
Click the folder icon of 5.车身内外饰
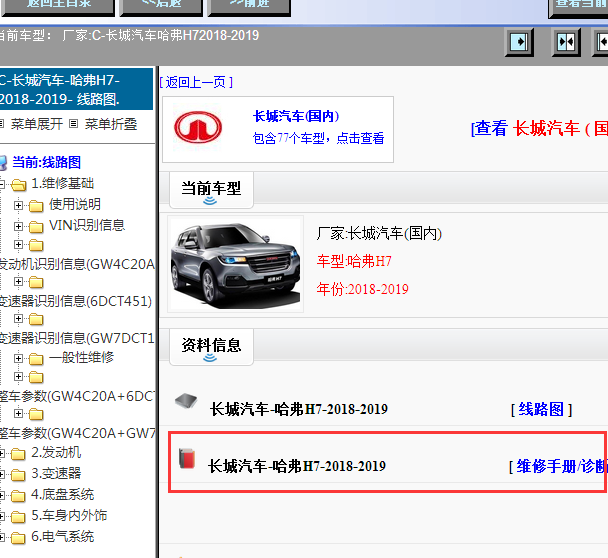(18, 517)
